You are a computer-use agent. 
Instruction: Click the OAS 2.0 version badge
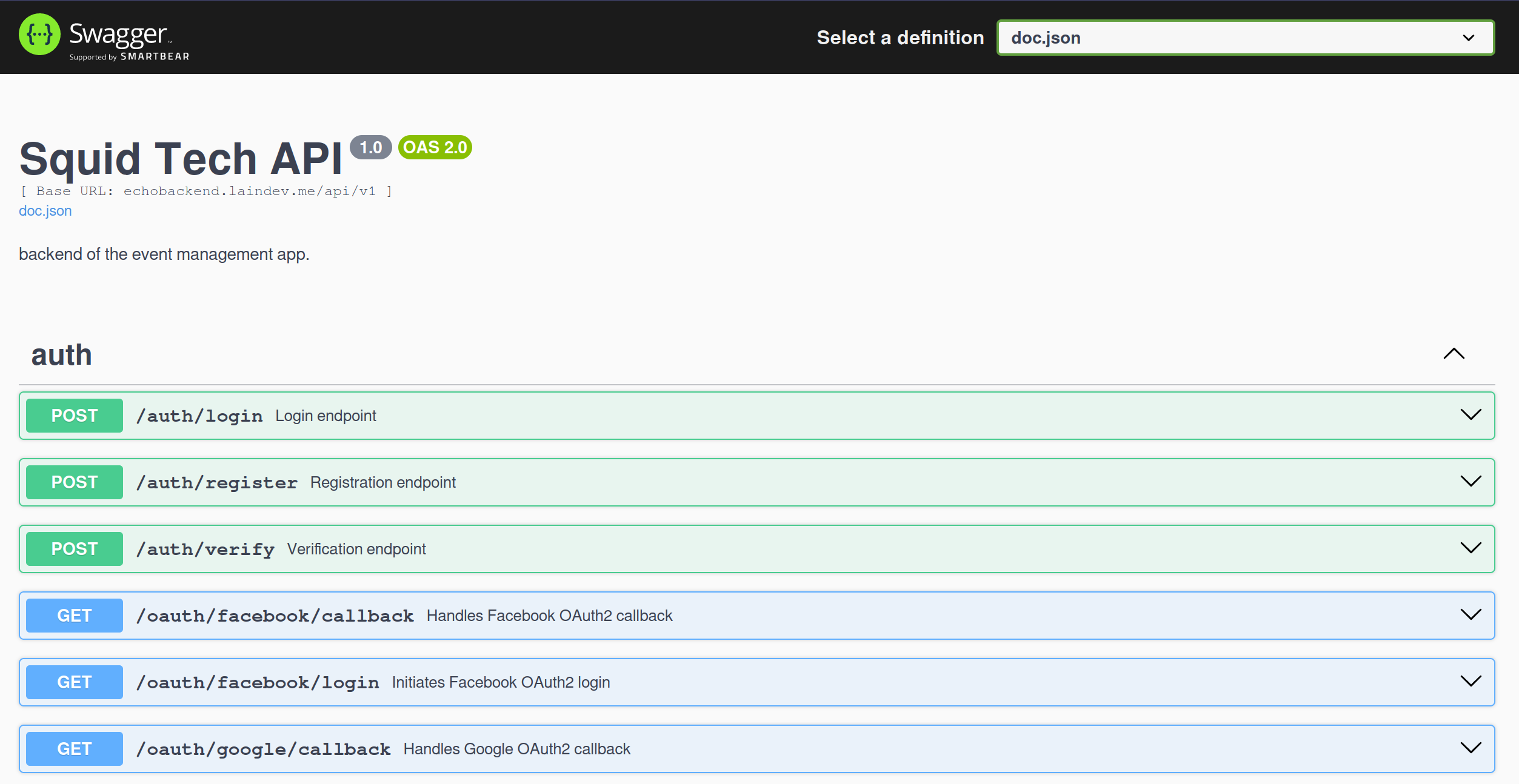point(435,147)
